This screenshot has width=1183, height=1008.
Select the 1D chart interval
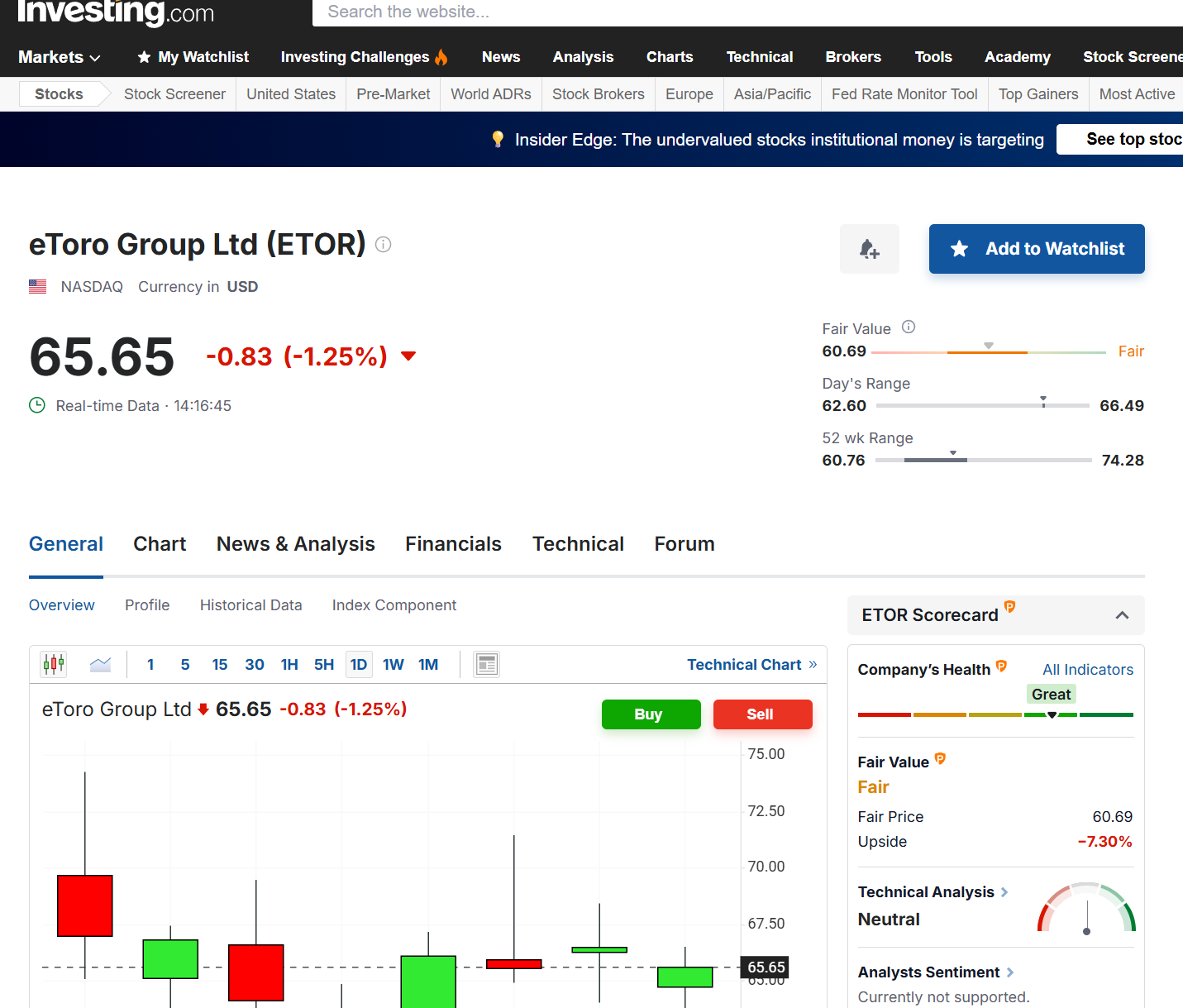click(x=359, y=665)
